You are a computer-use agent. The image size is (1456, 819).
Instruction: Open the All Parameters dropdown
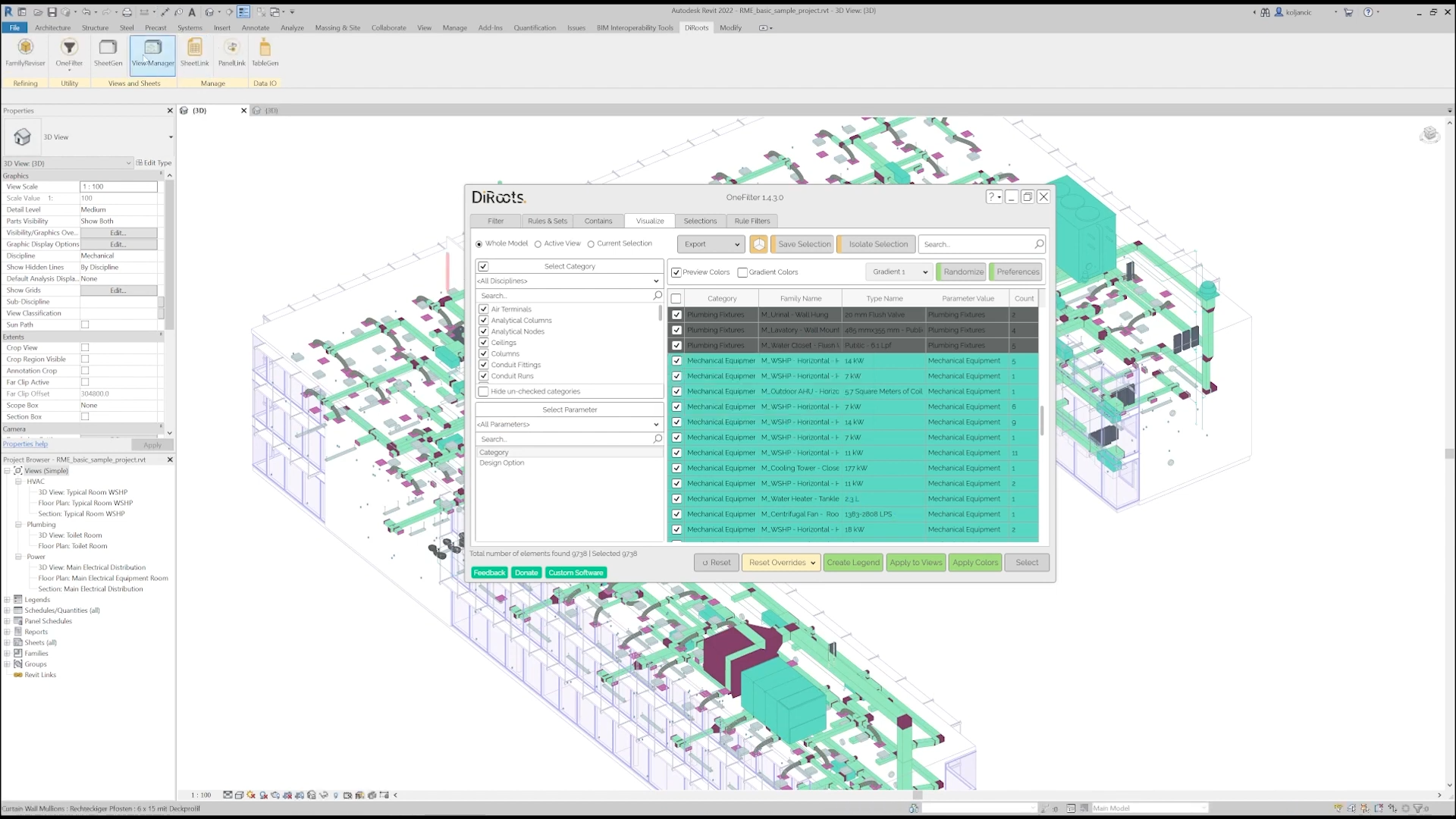[x=568, y=425]
